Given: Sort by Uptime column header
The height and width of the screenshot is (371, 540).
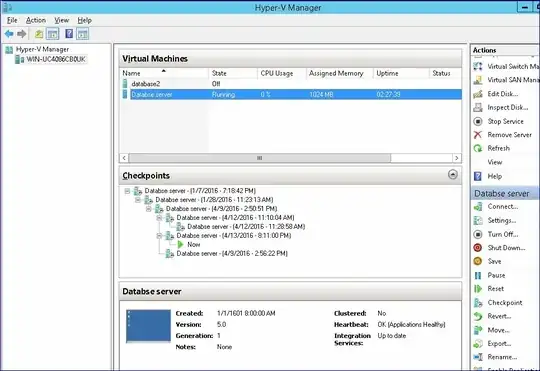Looking at the screenshot, I should tap(401, 73).
